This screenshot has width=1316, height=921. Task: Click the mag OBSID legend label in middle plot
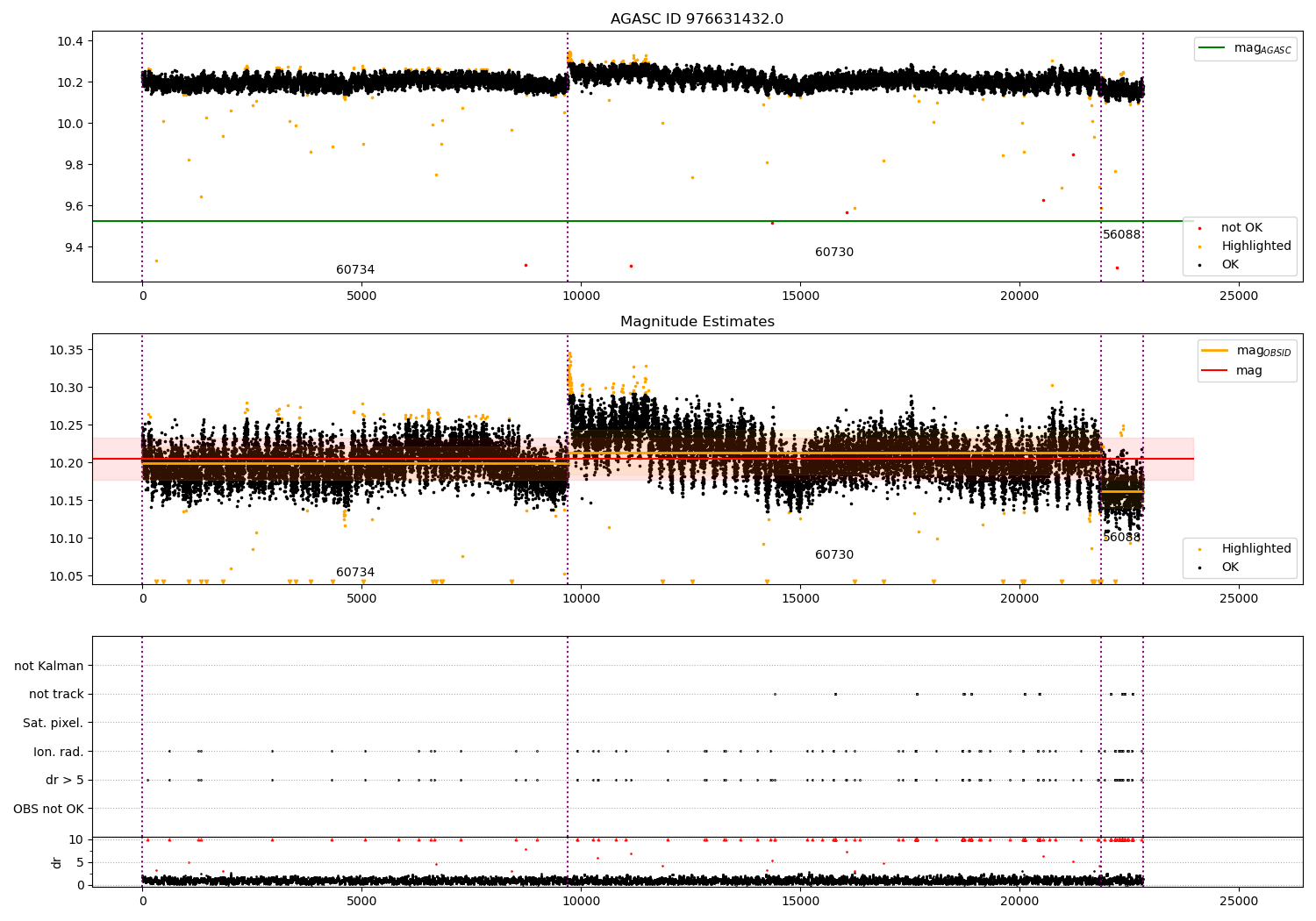click(x=1263, y=351)
